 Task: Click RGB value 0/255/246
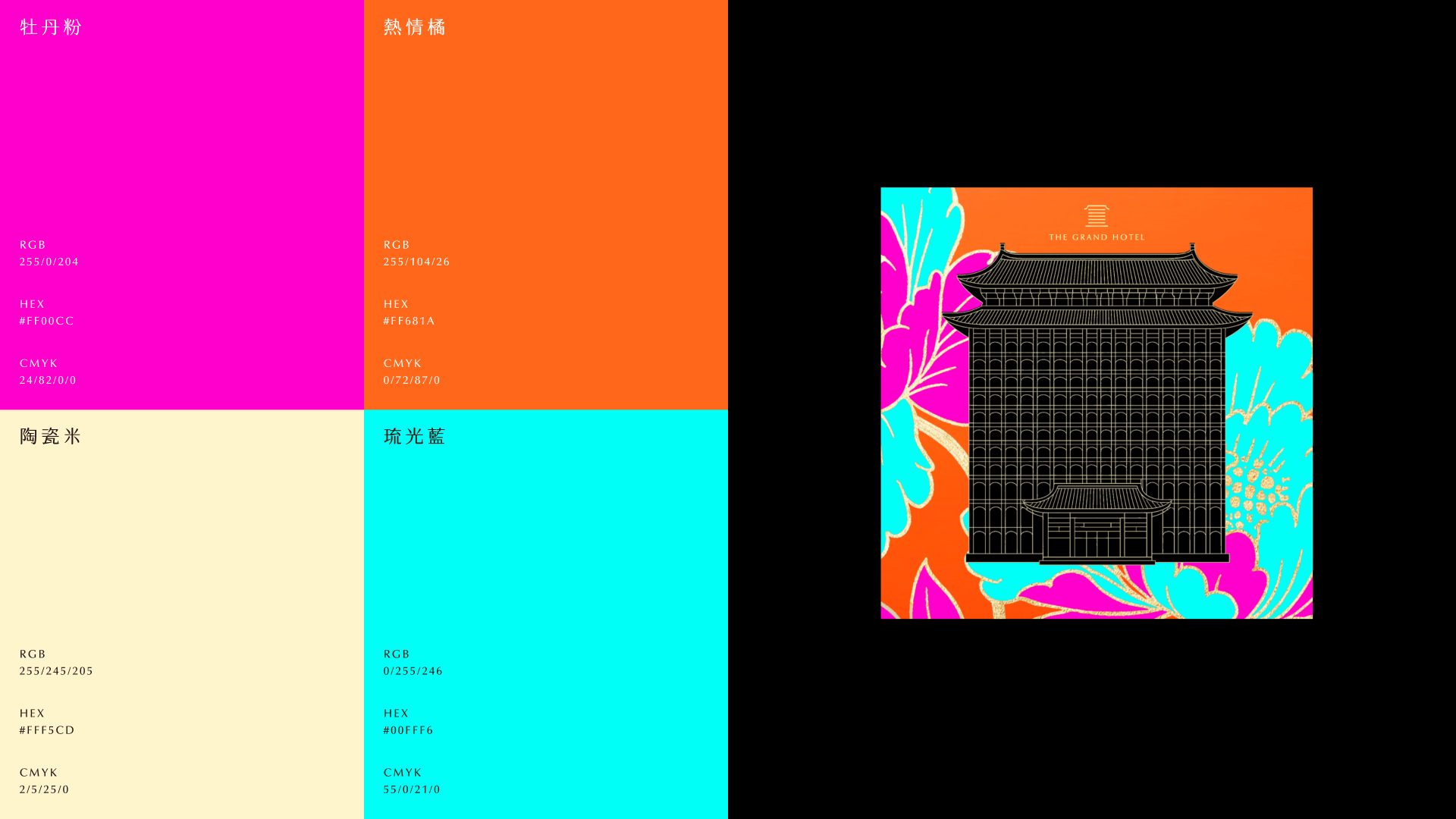click(x=413, y=671)
